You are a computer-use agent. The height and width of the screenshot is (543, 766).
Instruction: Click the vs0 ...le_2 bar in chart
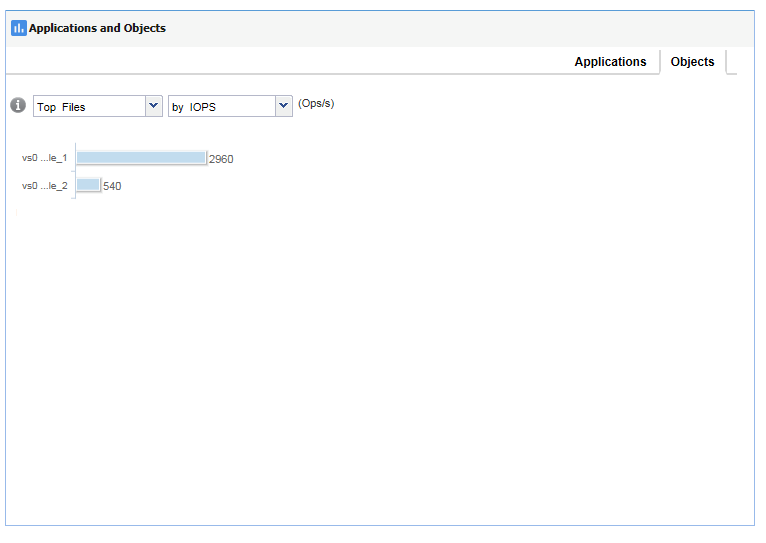point(88,185)
